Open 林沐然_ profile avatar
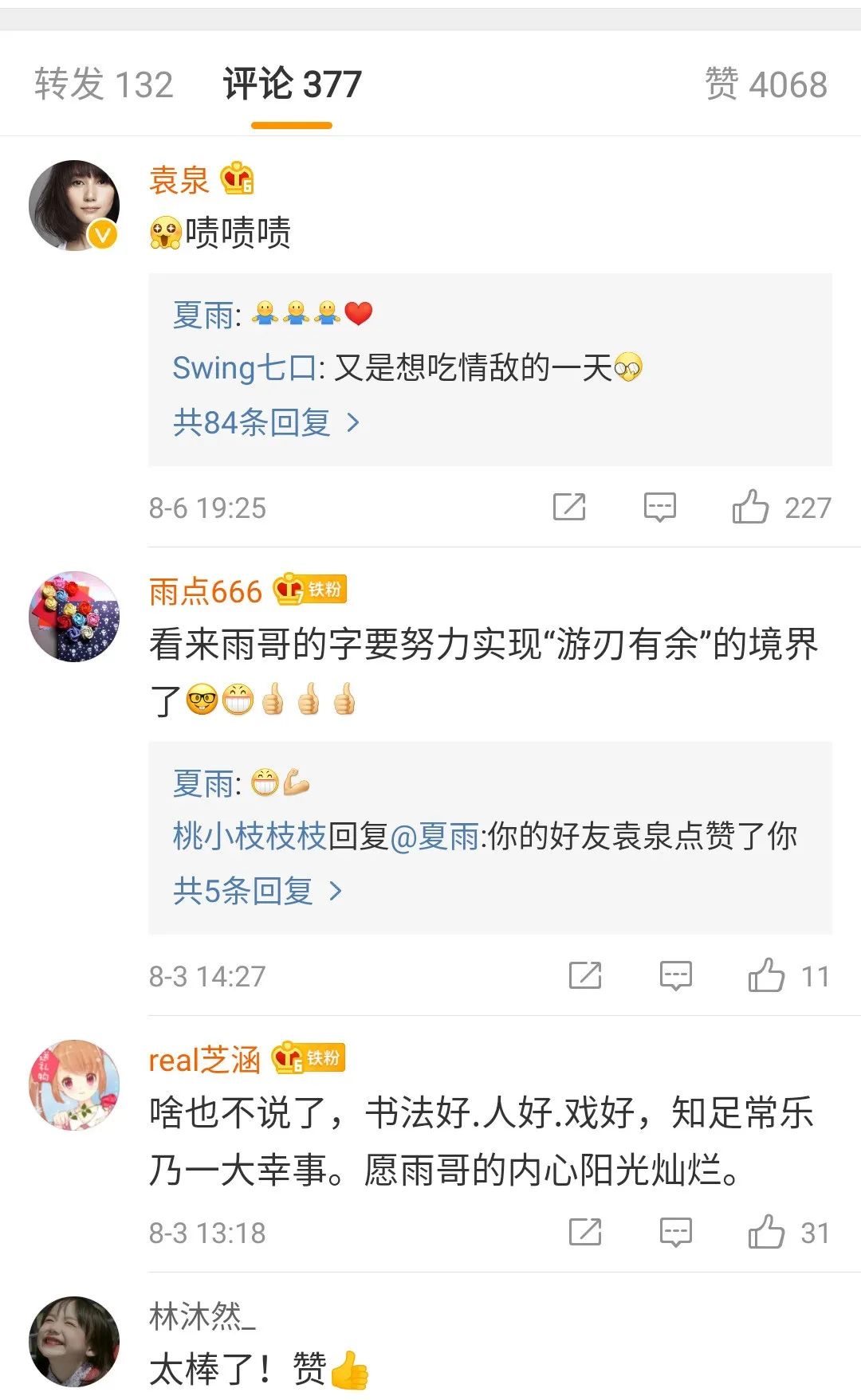This screenshot has width=861, height=1400. pyautogui.click(x=74, y=1342)
